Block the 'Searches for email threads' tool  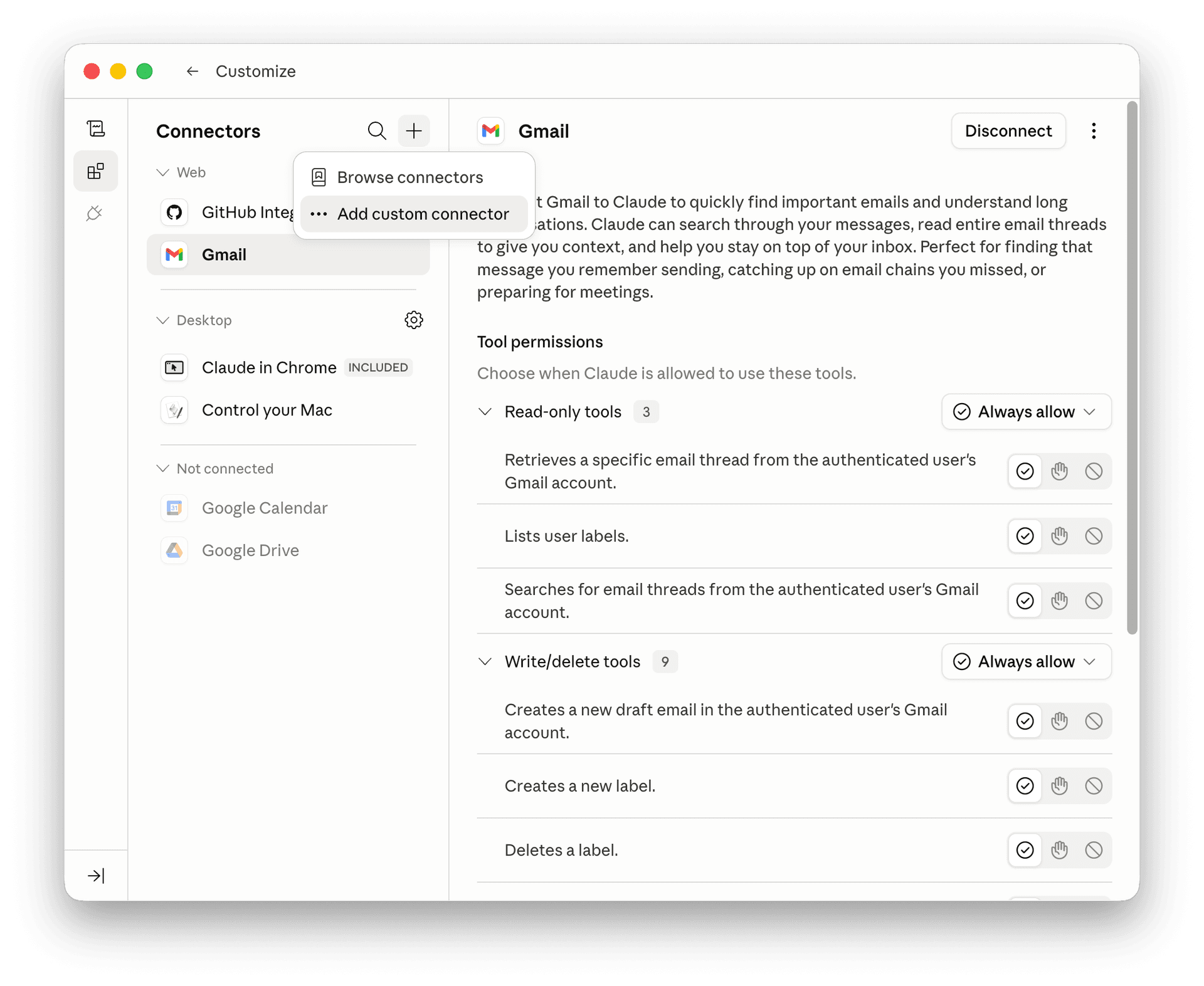(1094, 601)
